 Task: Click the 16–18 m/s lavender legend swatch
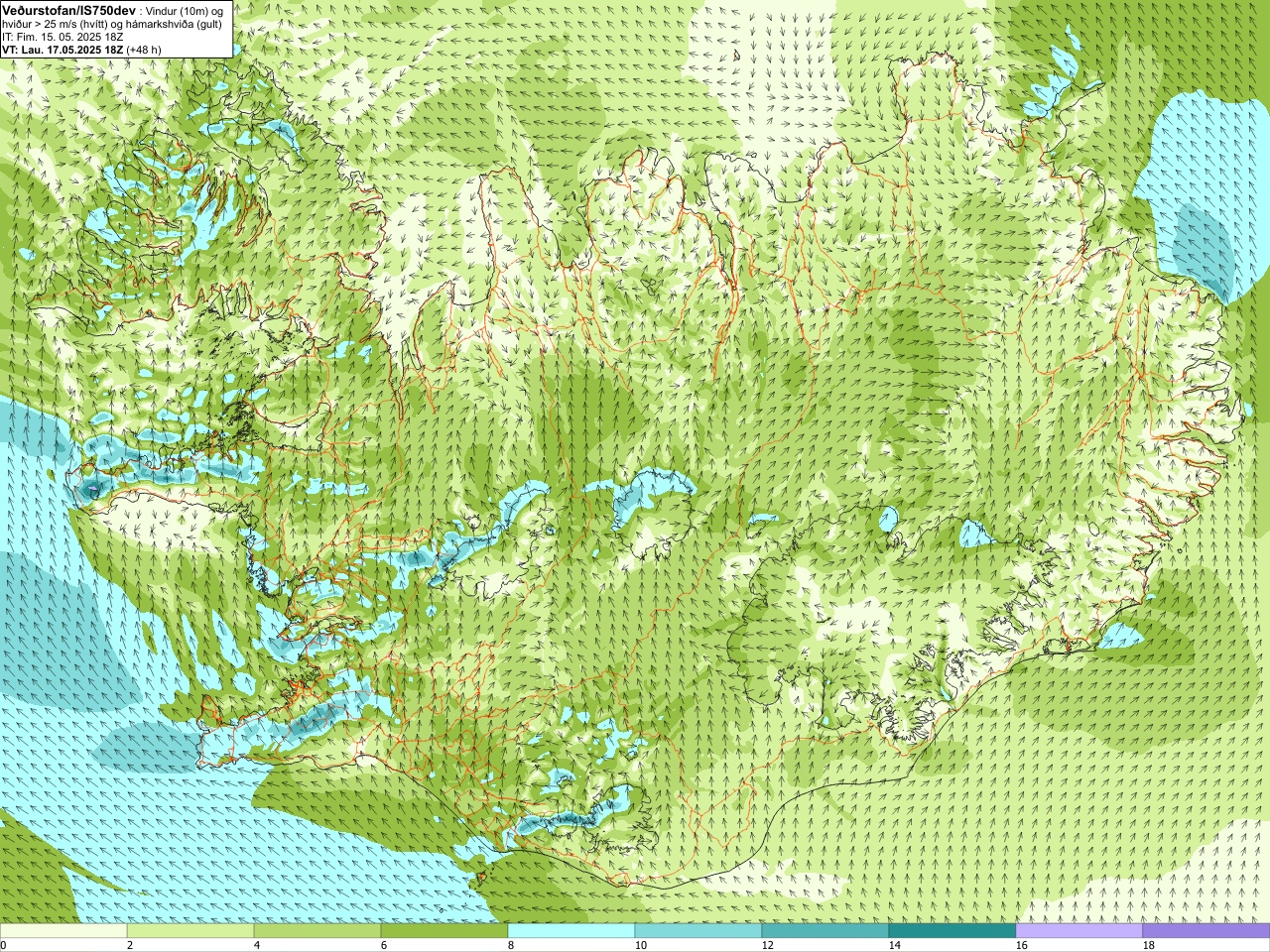[x=1079, y=931]
